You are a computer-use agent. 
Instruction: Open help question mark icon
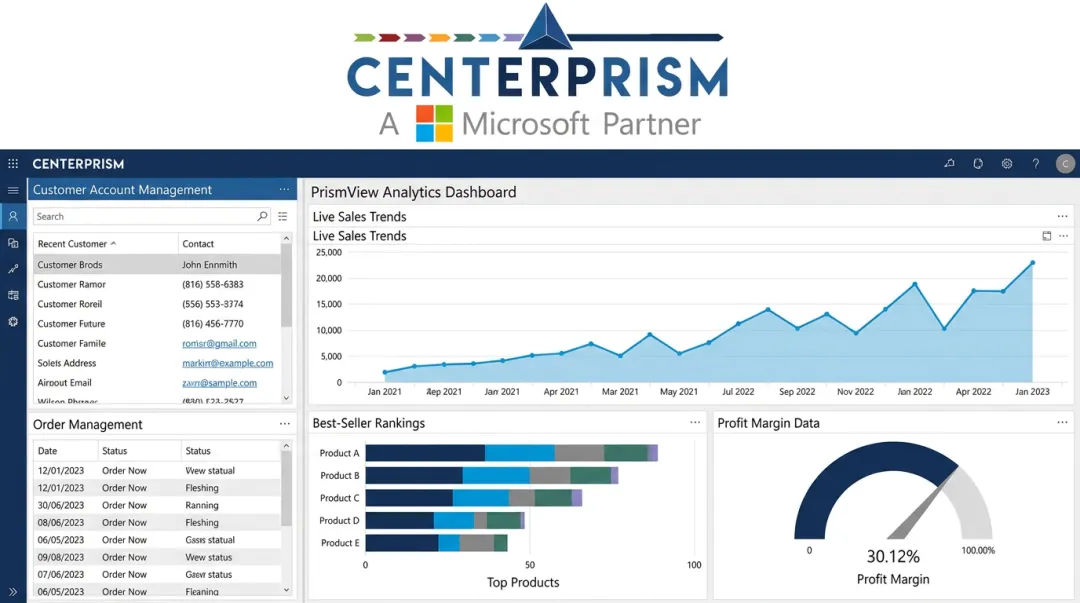point(1035,164)
